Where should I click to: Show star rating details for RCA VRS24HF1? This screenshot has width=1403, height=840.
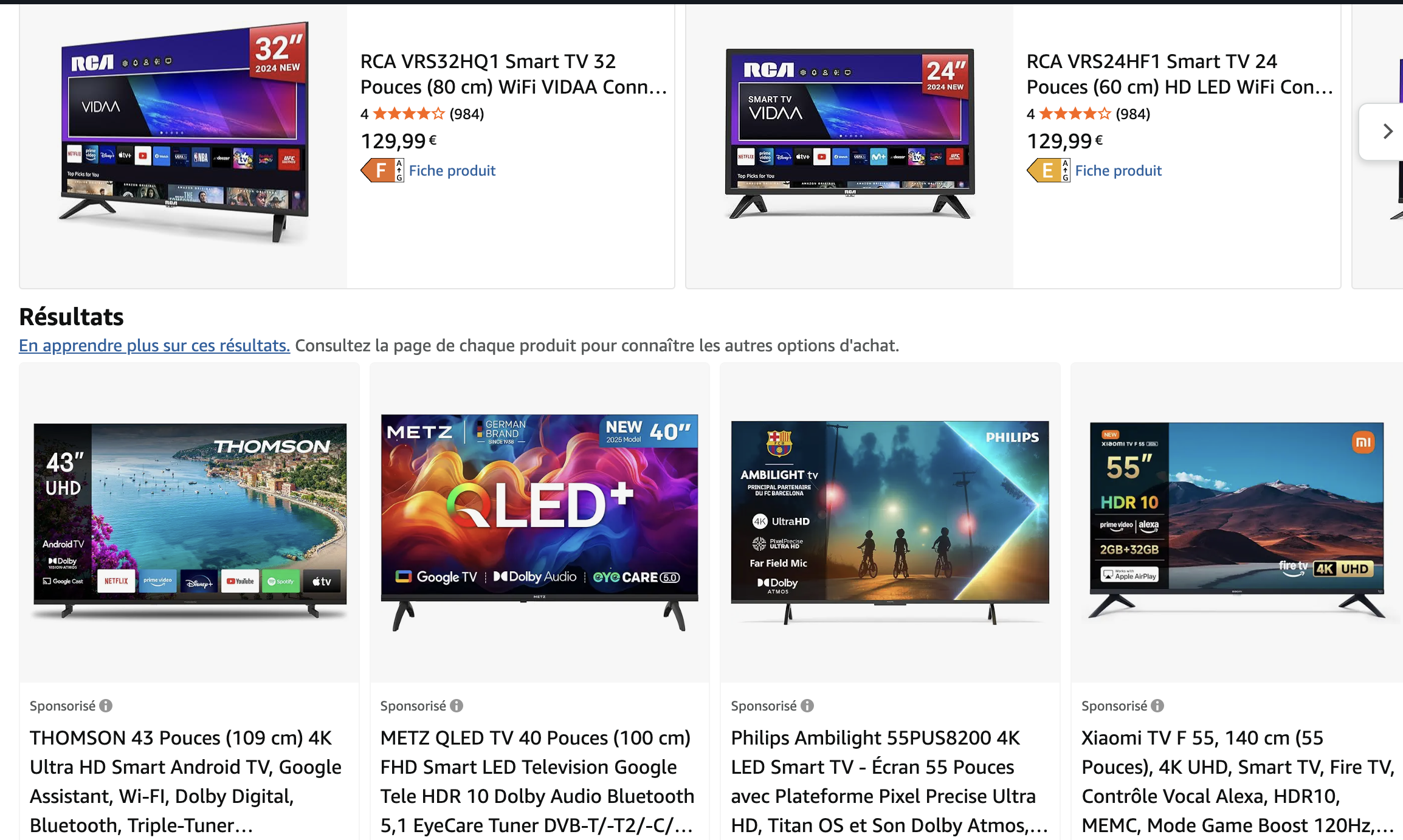tap(1075, 114)
